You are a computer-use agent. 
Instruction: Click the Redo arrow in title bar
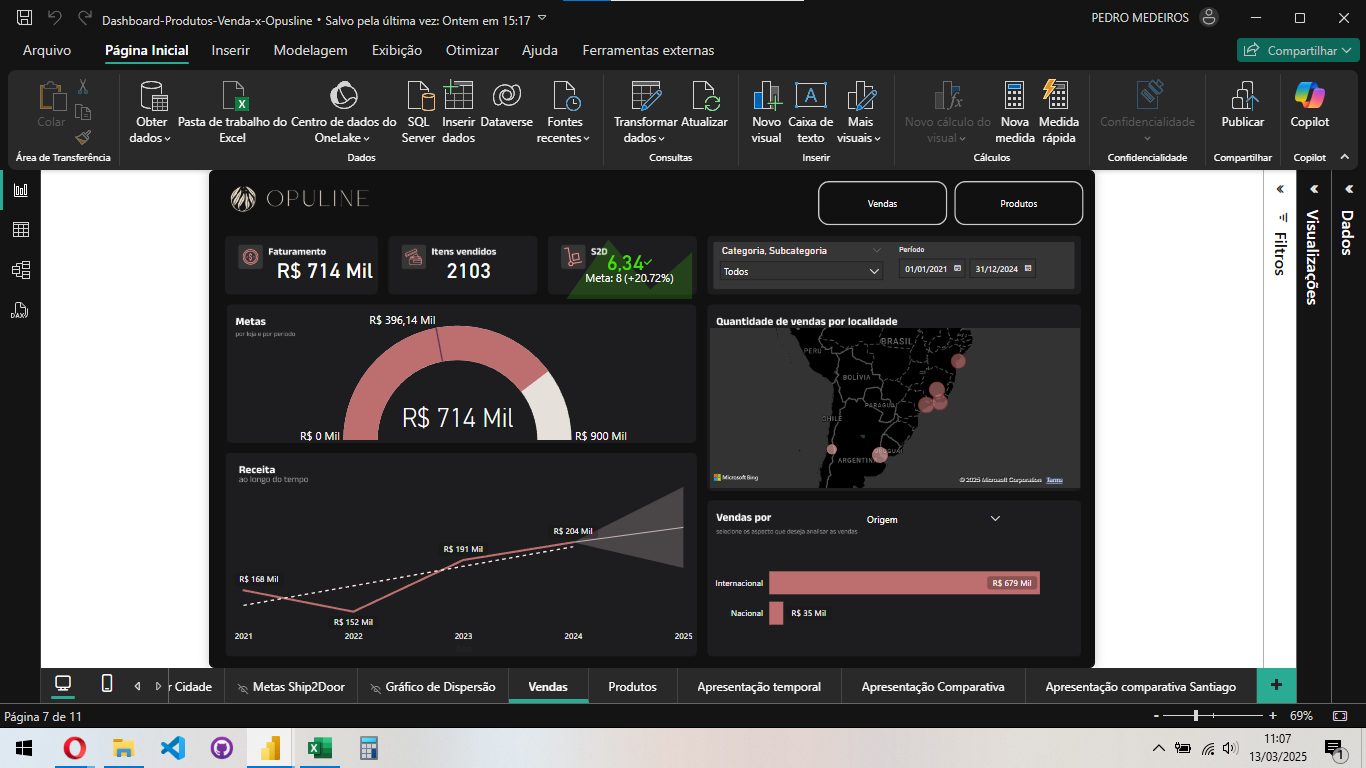tap(84, 18)
